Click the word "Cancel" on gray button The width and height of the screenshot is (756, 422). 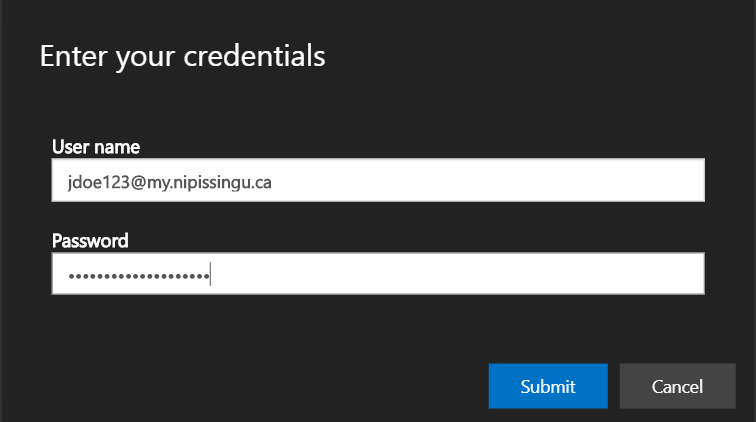[678, 386]
